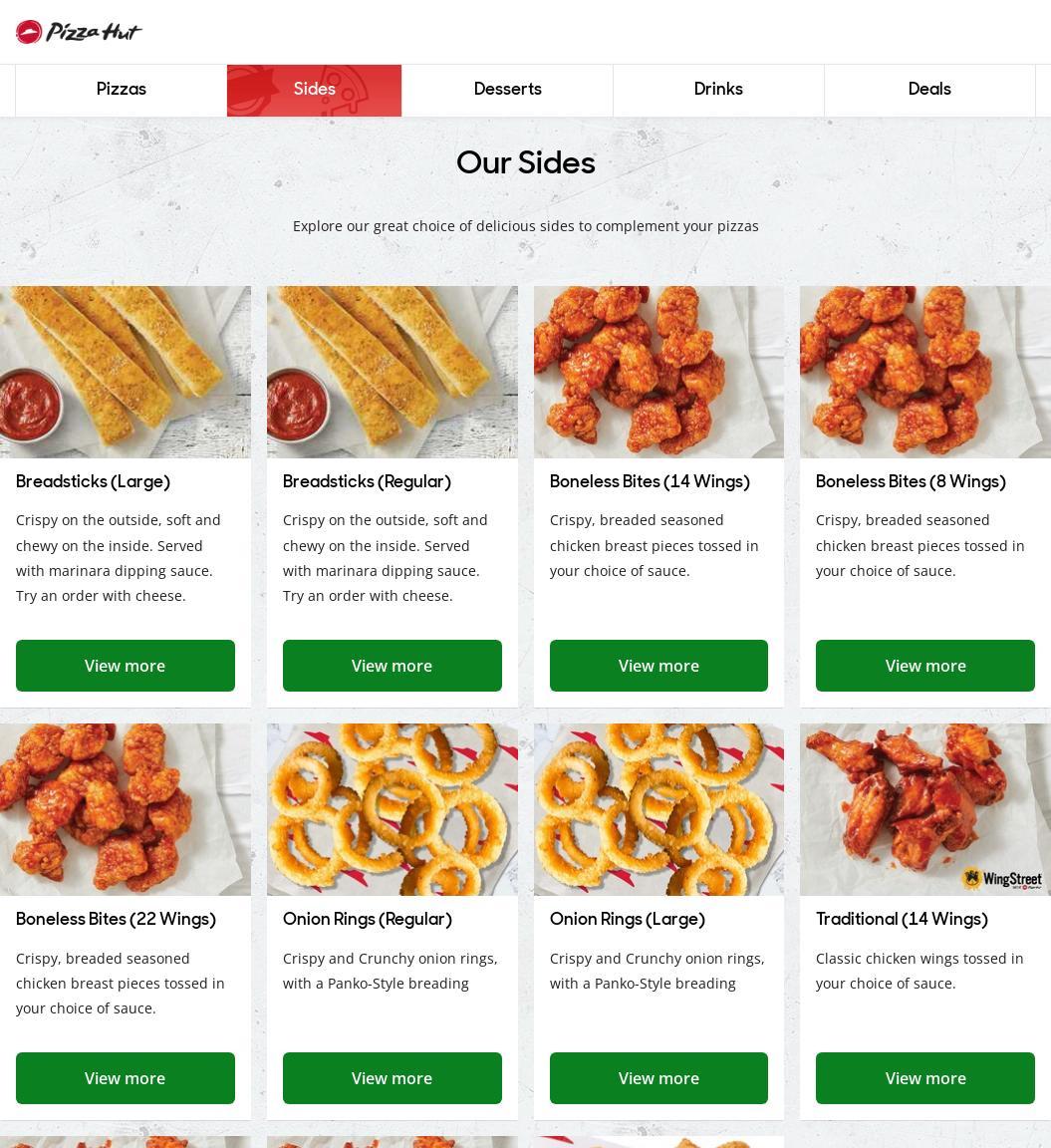Select the Boneless Bites (8 Wings) title
Image resolution: width=1051 pixels, height=1148 pixels.
coord(911,481)
